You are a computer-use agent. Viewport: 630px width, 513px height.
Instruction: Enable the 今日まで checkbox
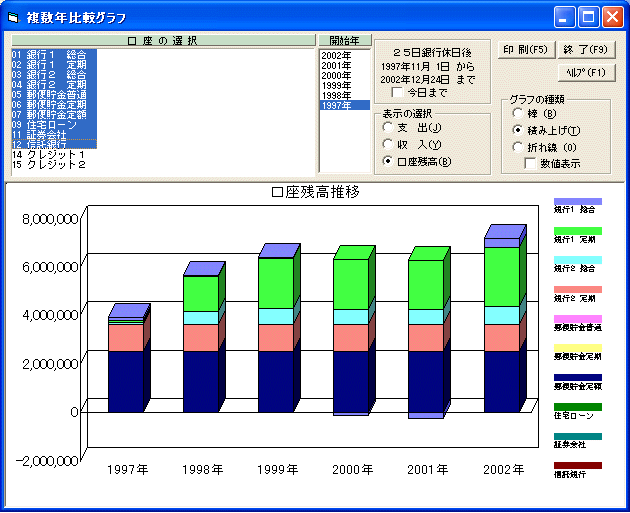point(398,92)
